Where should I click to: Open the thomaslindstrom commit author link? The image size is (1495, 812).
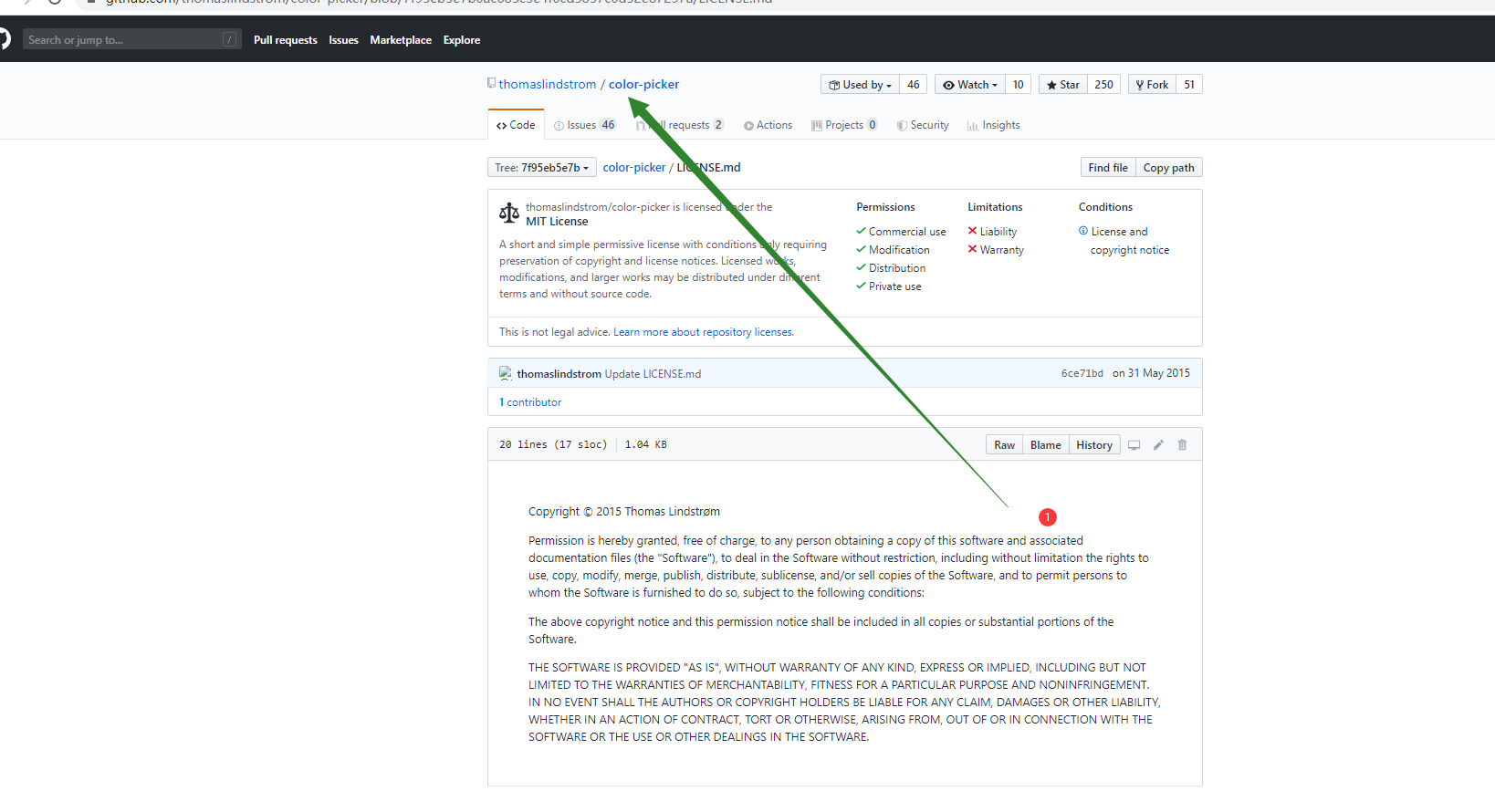pyautogui.click(x=559, y=374)
